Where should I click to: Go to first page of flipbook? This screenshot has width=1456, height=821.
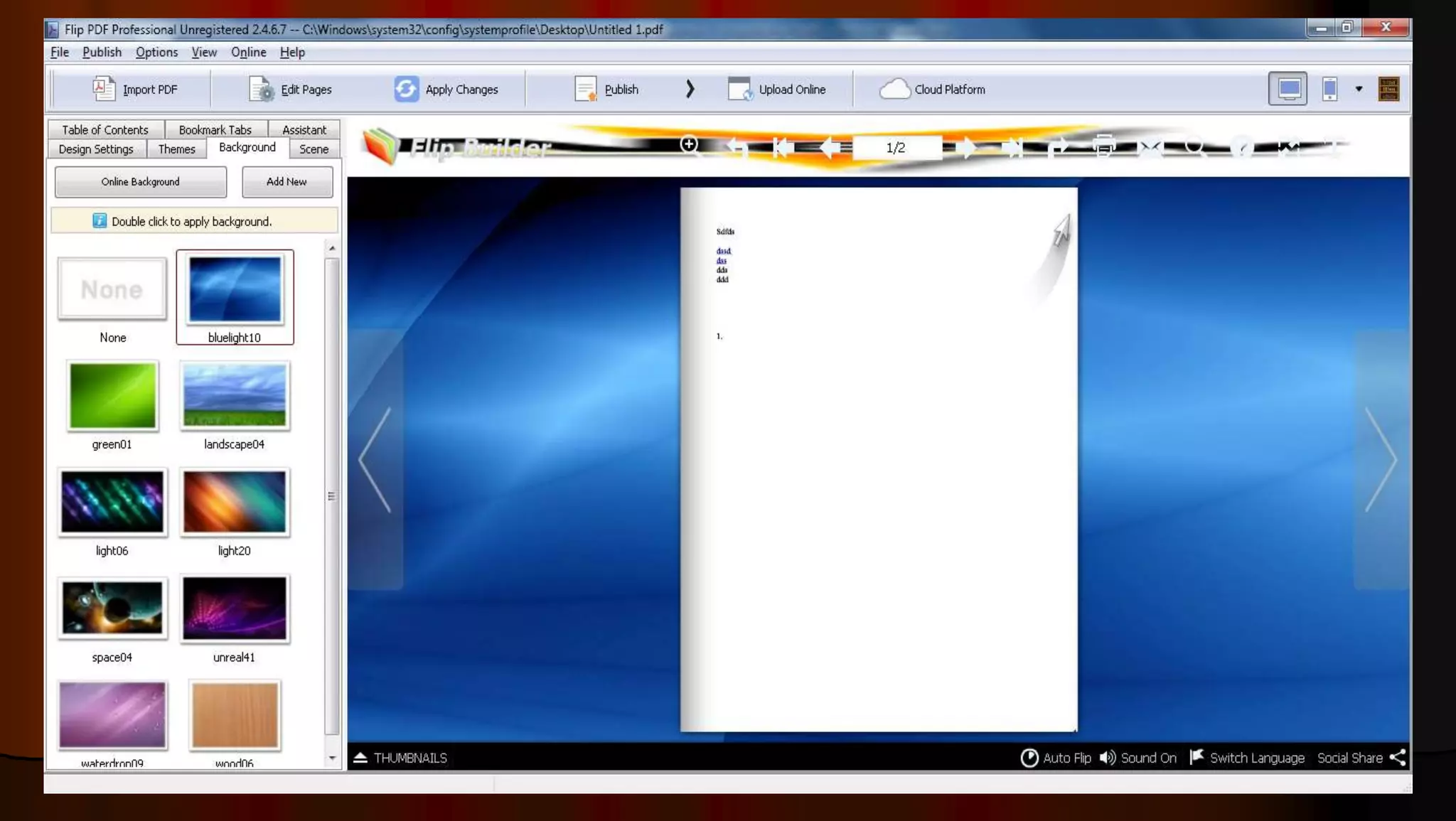coord(781,148)
